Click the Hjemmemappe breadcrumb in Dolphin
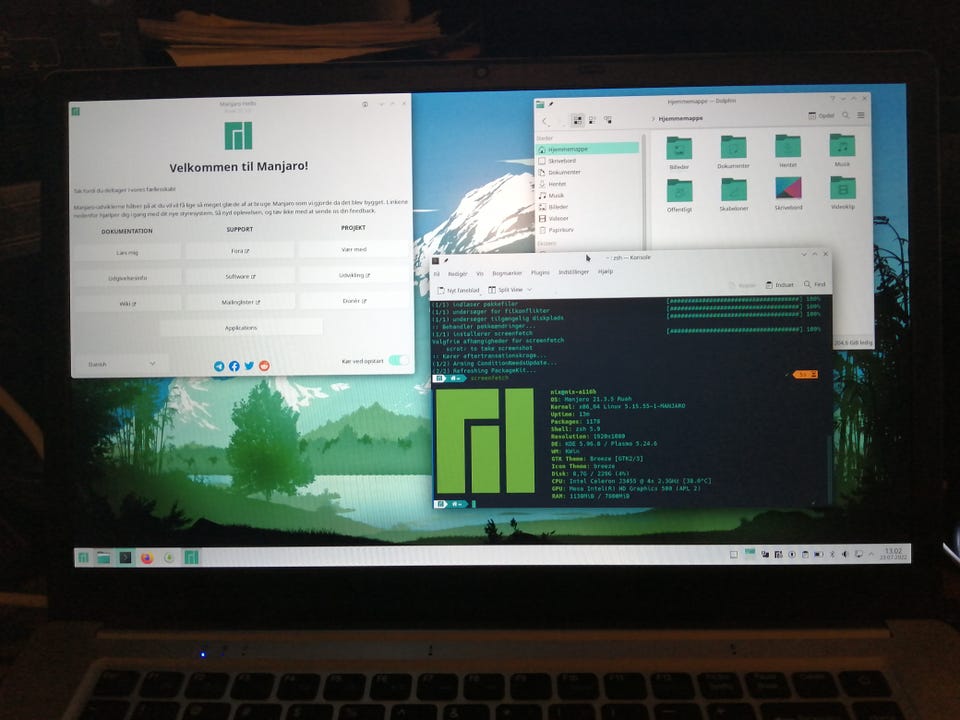Viewport: 960px width, 720px height. coord(680,118)
